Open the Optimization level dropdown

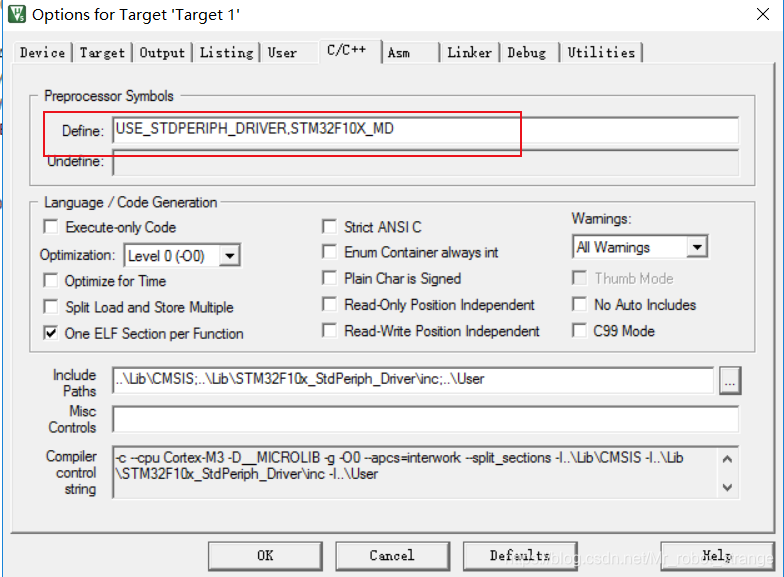pyautogui.click(x=182, y=256)
